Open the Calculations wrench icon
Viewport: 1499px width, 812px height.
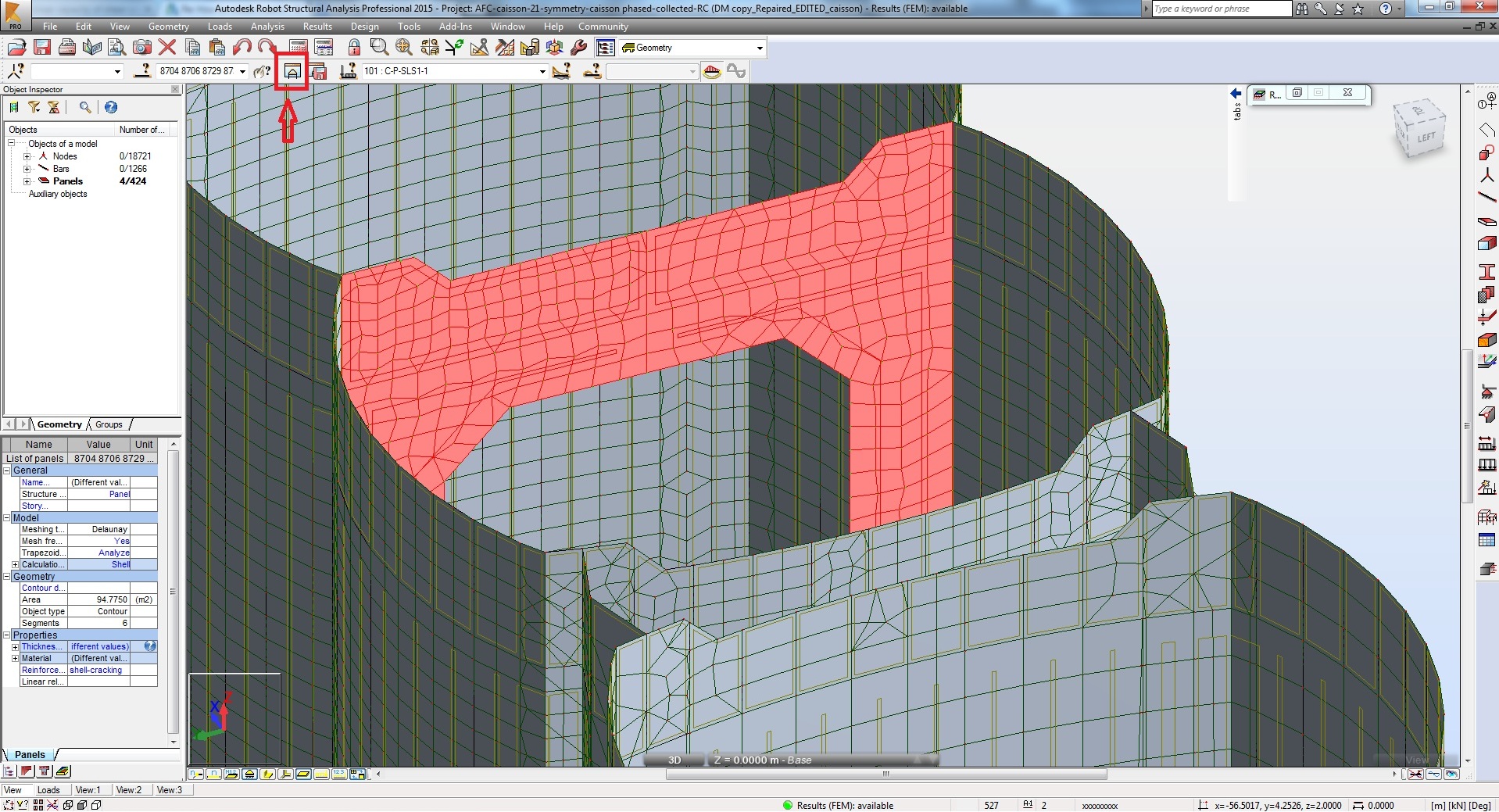[579, 47]
